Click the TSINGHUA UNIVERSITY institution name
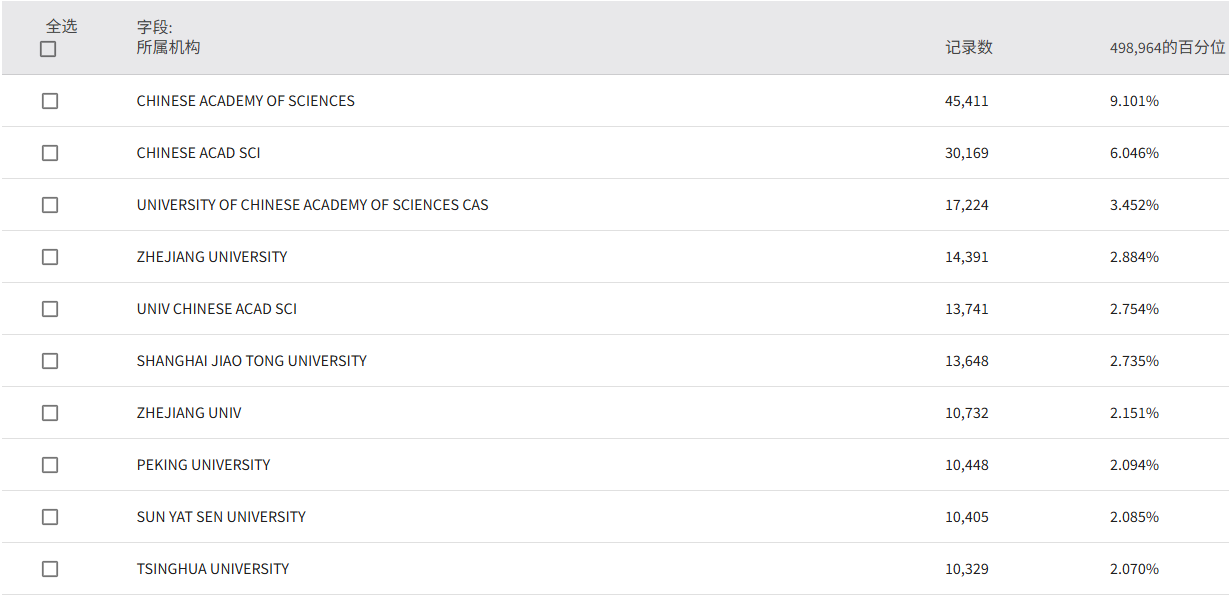The width and height of the screenshot is (1229, 598). [x=212, y=569]
